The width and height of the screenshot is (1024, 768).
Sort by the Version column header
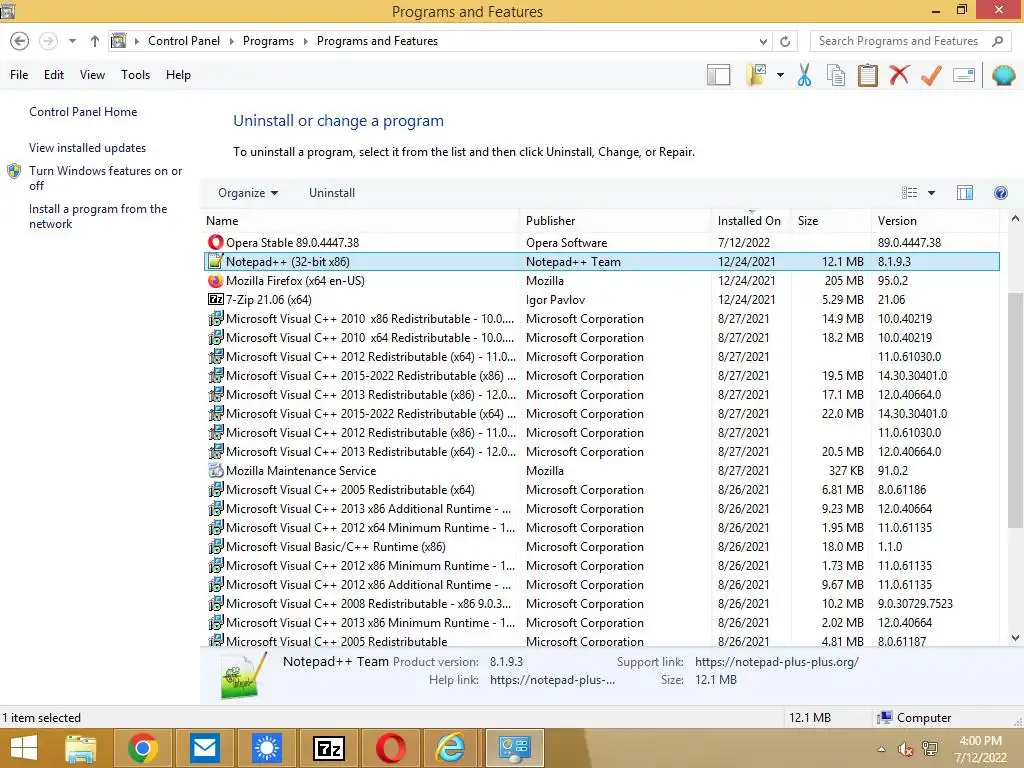click(x=935, y=221)
